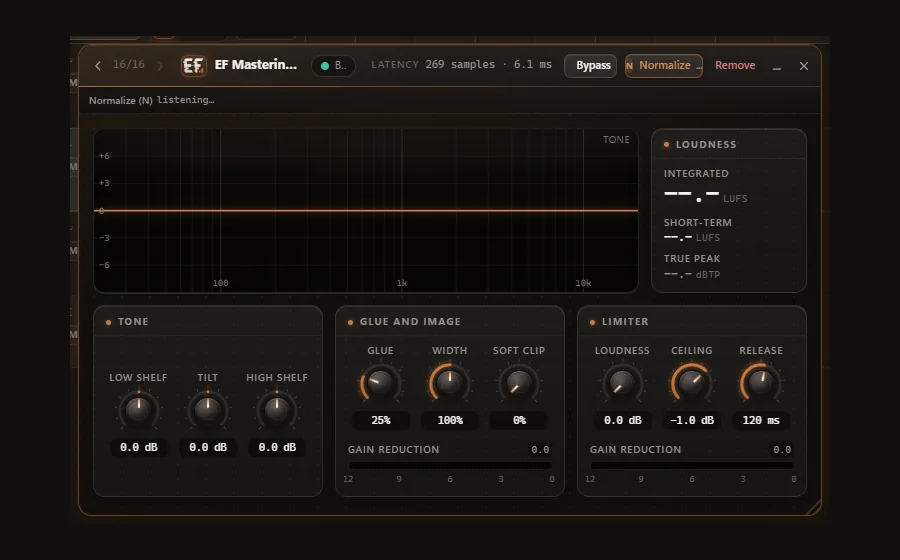Click the Low Shelf knob
Screen dimensions: 900x560
tap(138, 410)
